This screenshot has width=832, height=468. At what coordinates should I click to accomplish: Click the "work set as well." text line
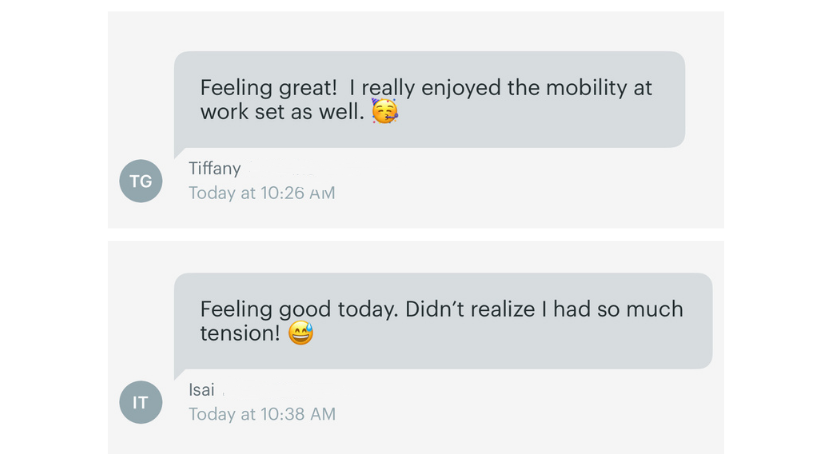click(x=282, y=111)
